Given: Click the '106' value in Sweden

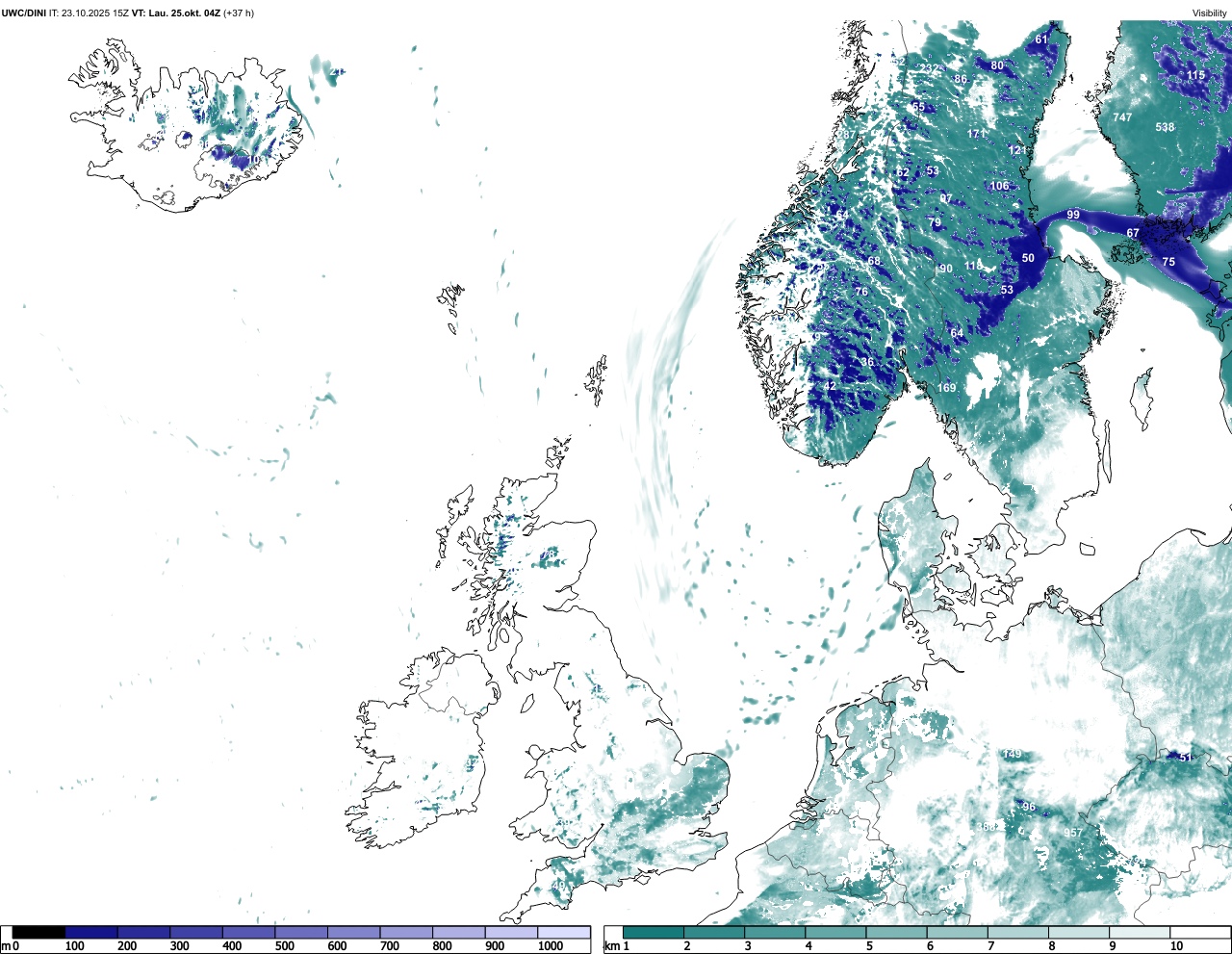Looking at the screenshot, I should [1000, 187].
